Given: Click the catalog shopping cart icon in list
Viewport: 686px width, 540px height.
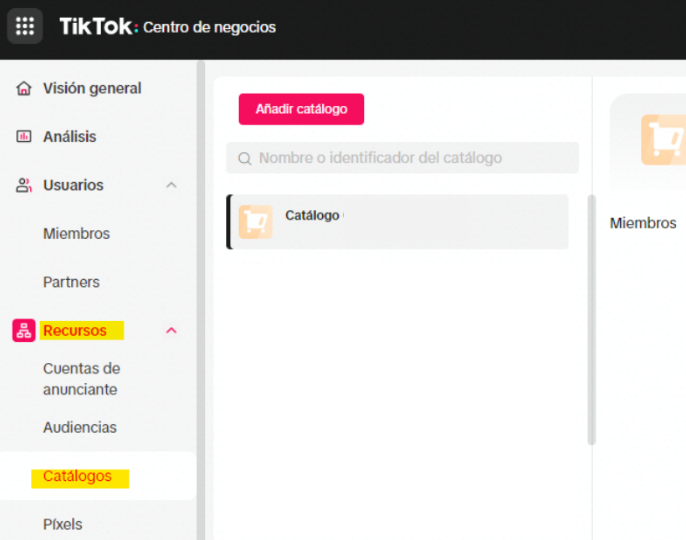Looking at the screenshot, I should 256,222.
